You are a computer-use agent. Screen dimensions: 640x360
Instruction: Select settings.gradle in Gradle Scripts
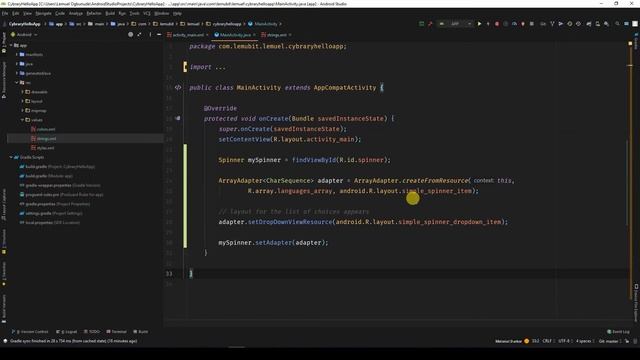[51, 213]
